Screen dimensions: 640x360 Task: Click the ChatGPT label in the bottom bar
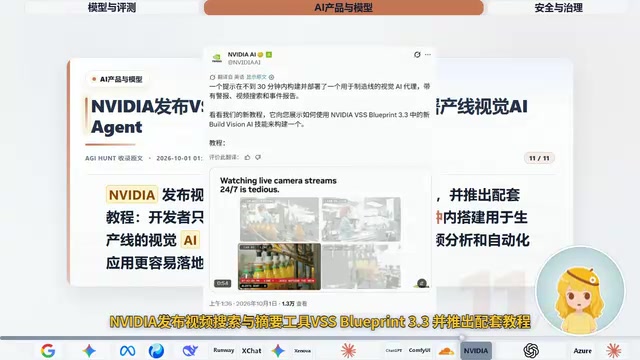pos(394,350)
